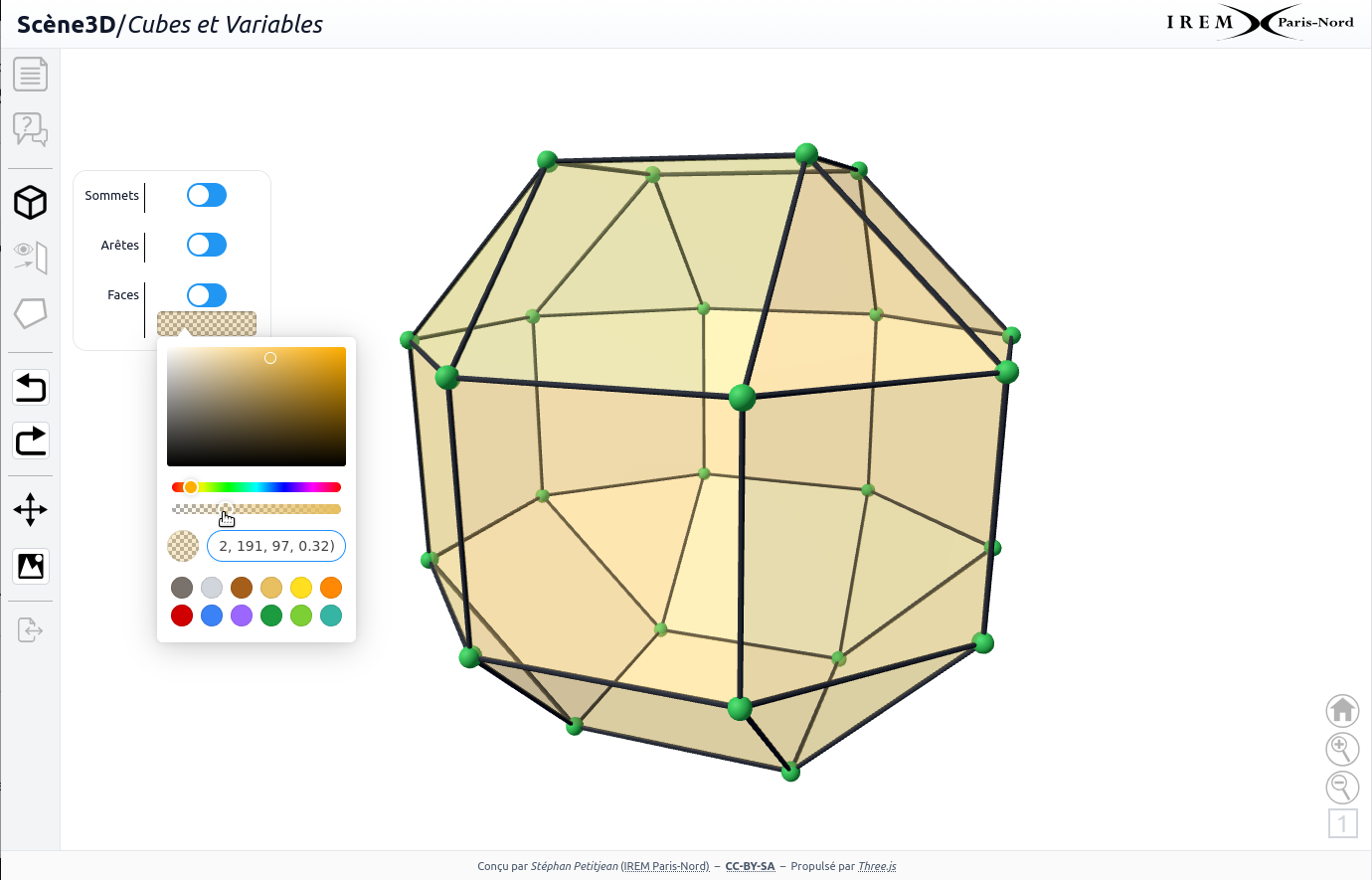Click the hue rainbow slider

257,487
